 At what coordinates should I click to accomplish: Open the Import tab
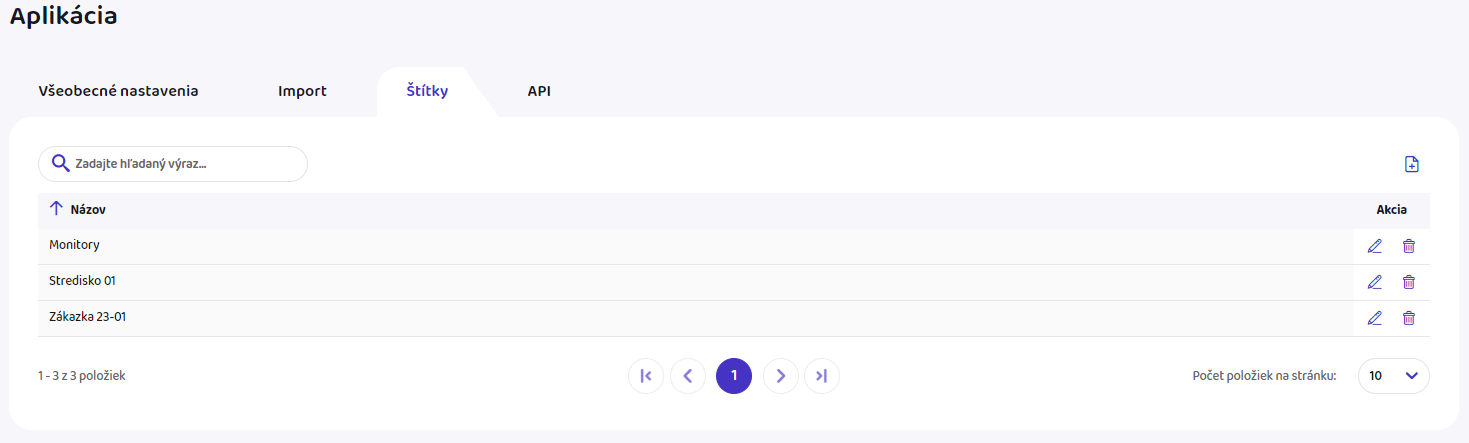[x=302, y=91]
